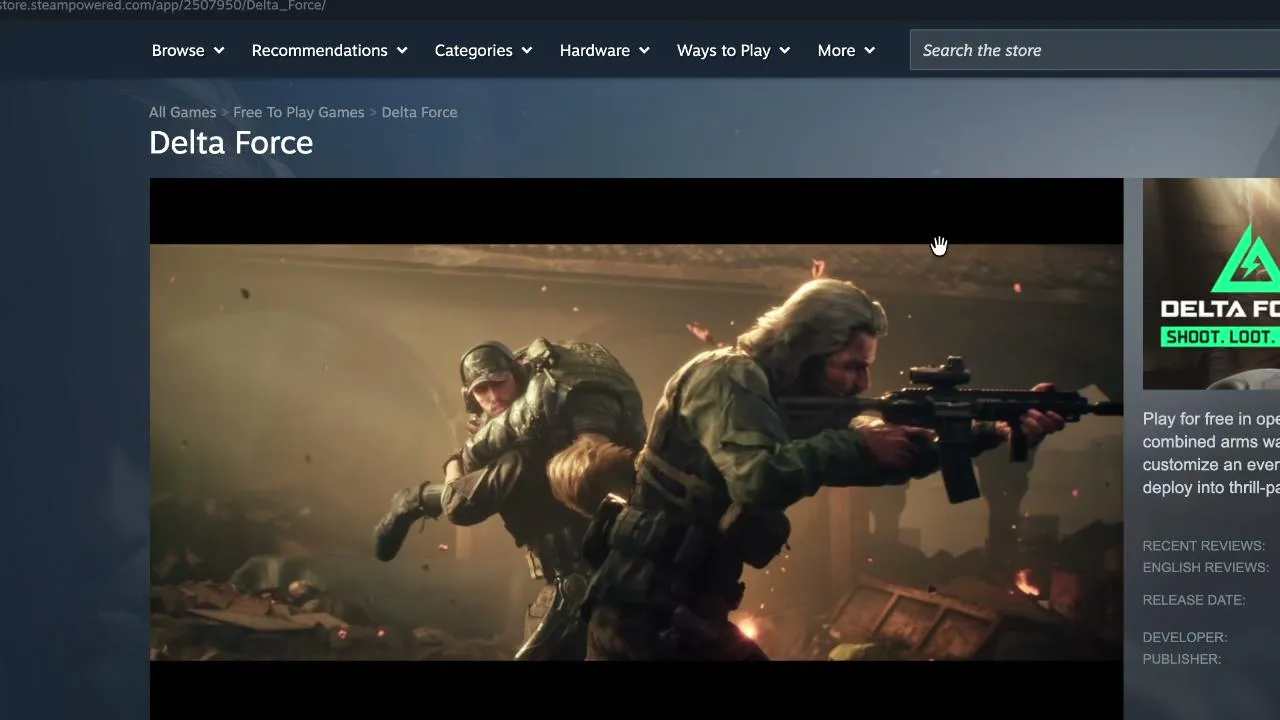Viewport: 1280px width, 720px height.
Task: Click the Delta Force trailer video
Action: coord(636,449)
